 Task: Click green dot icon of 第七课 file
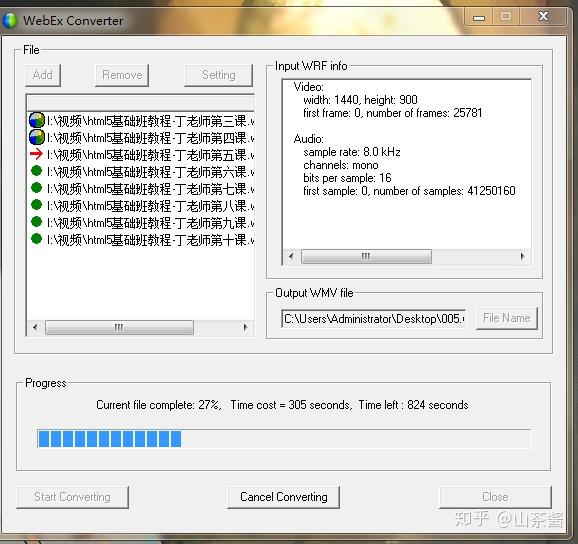tap(36, 188)
